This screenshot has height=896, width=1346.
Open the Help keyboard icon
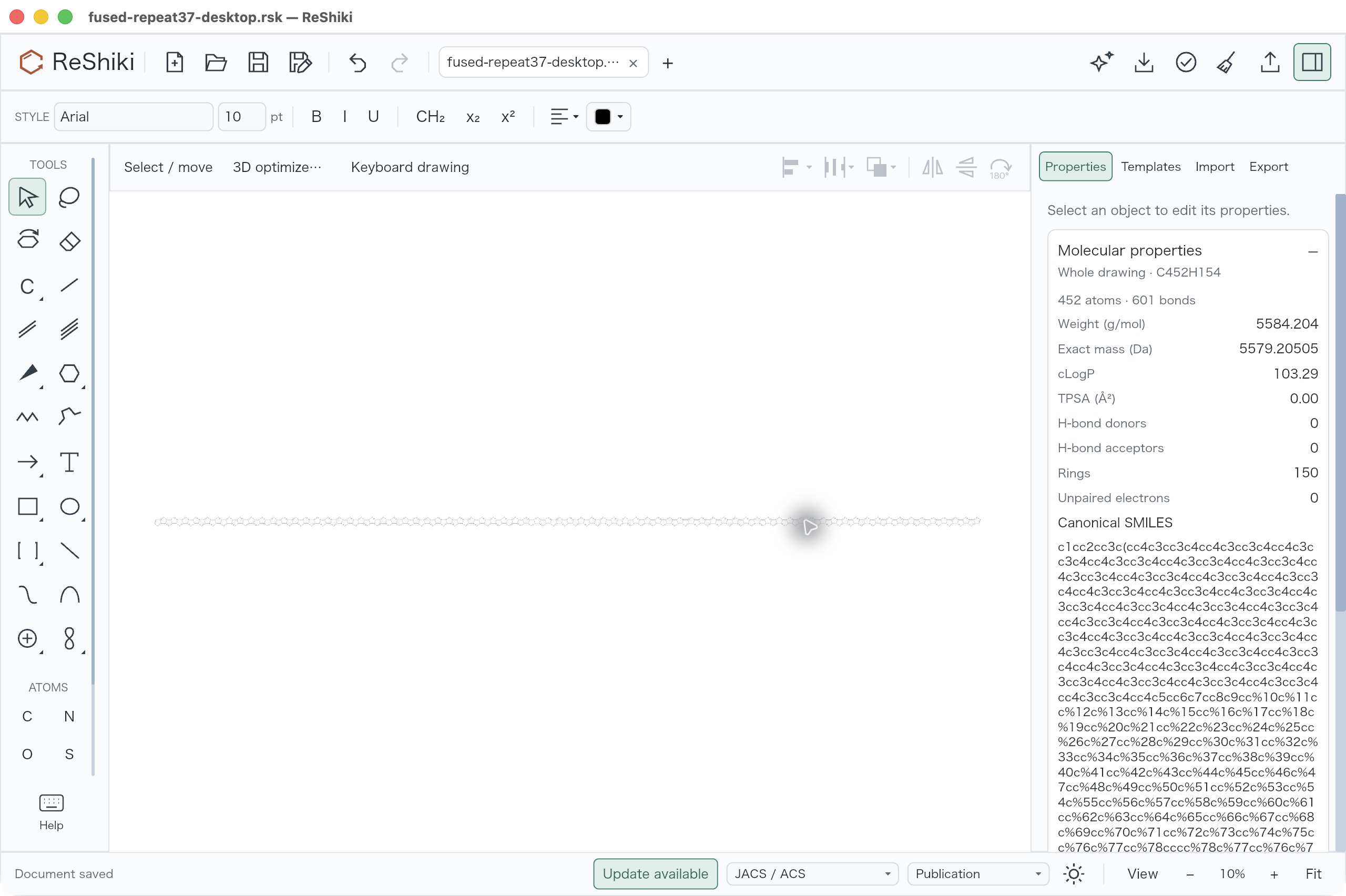(x=52, y=812)
